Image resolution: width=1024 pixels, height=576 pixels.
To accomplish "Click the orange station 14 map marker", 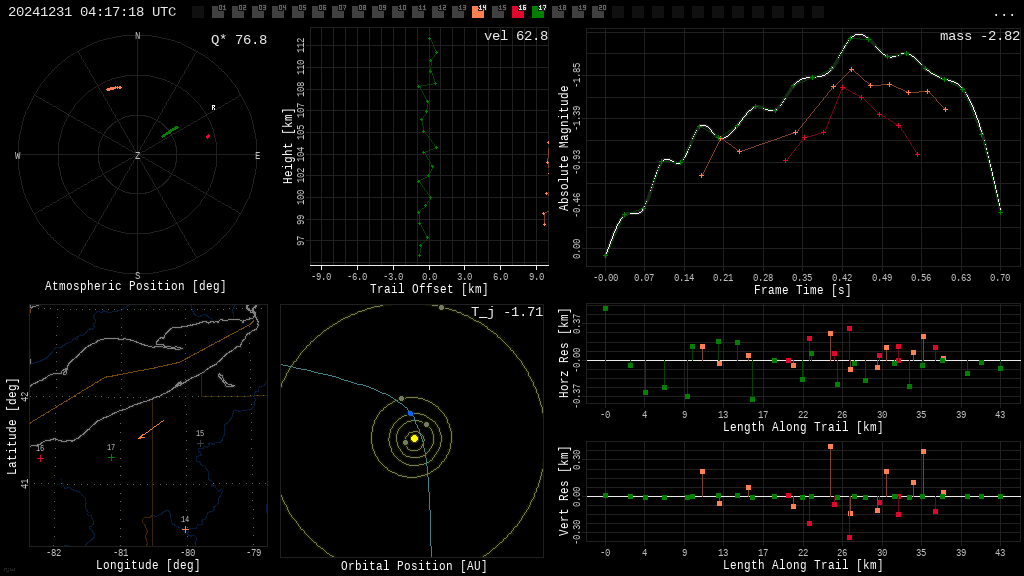I will coord(185,530).
